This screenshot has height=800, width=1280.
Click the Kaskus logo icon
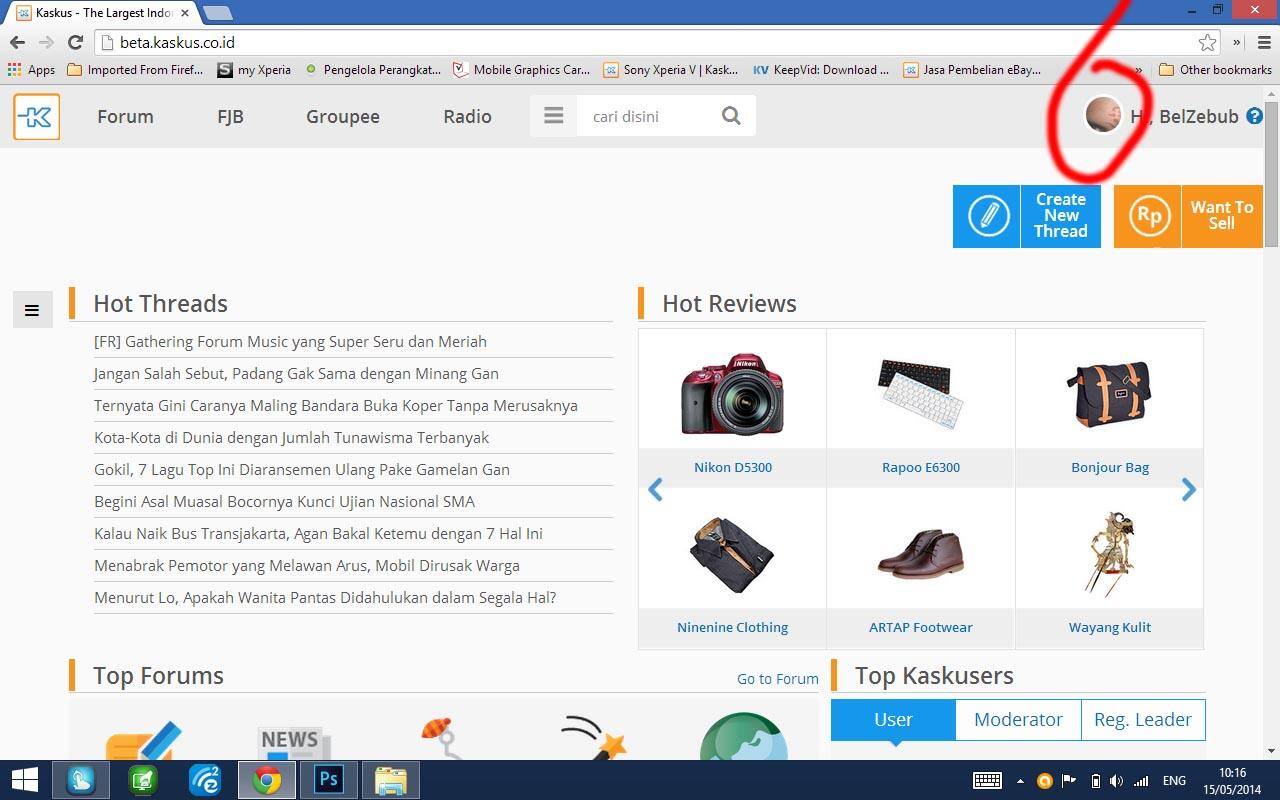pos(37,117)
